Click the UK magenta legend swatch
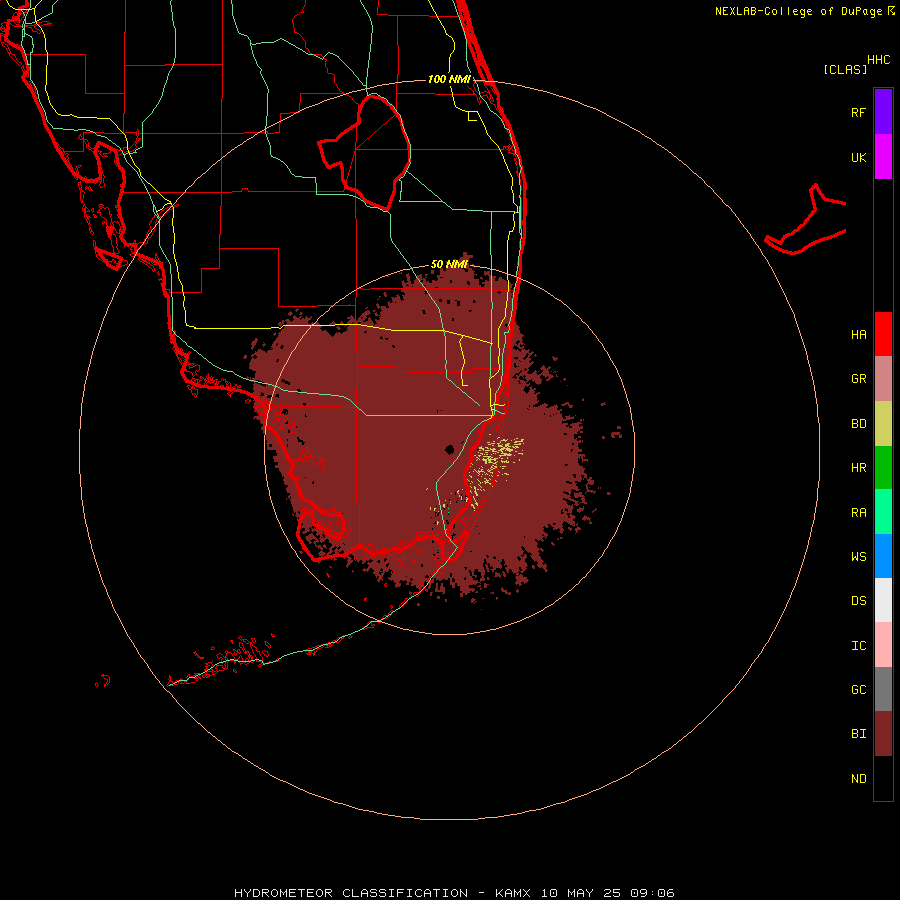 coord(883,157)
